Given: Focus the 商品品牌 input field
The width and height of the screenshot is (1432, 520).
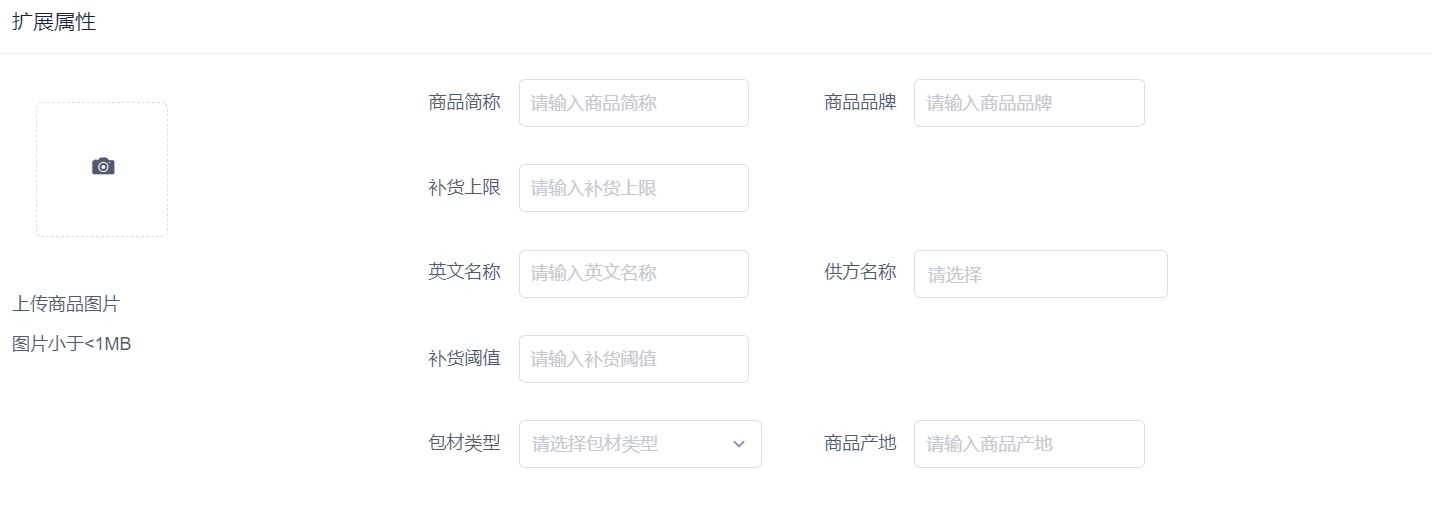Looking at the screenshot, I should [1029, 103].
